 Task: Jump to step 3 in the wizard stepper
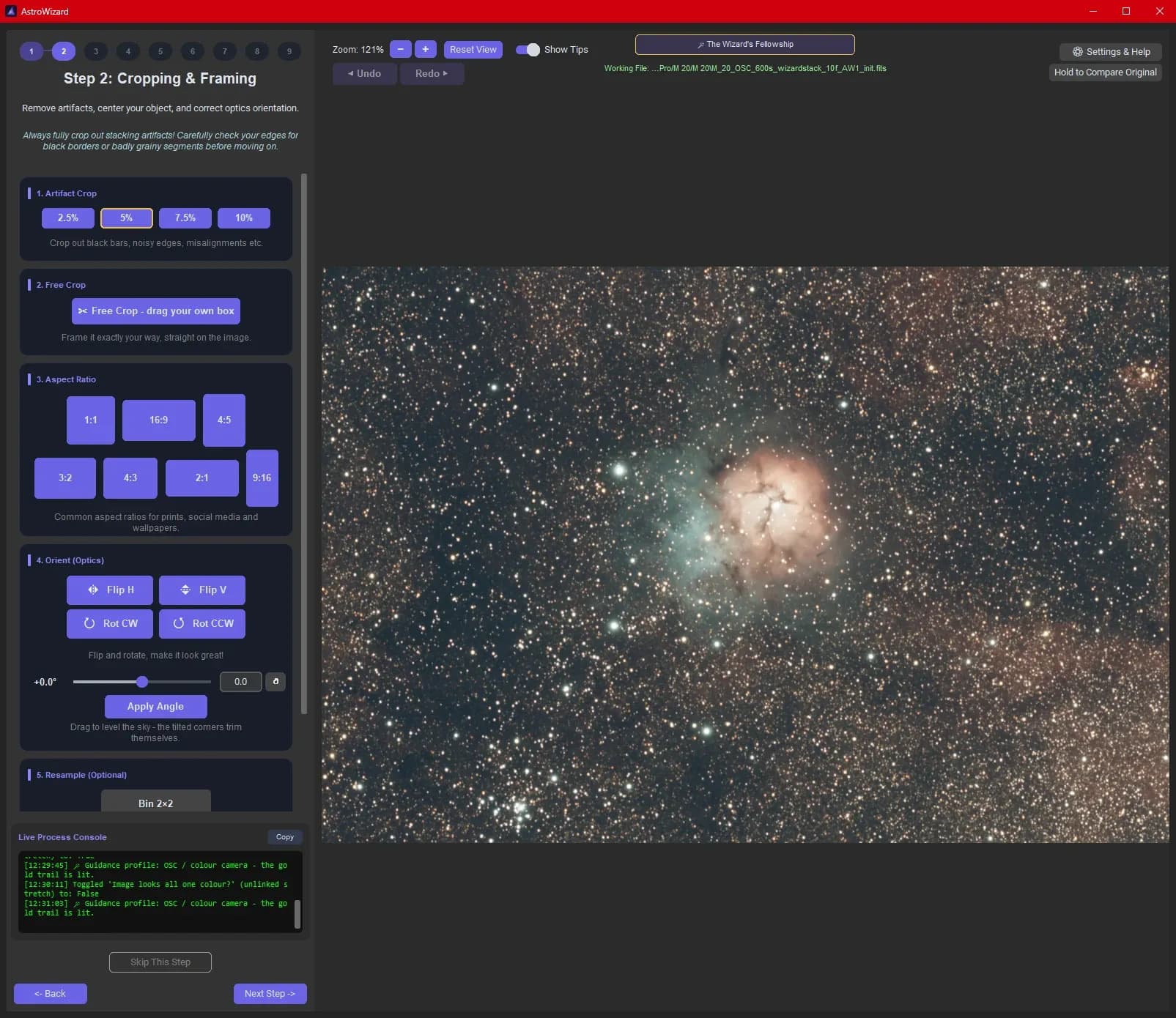[x=96, y=51]
